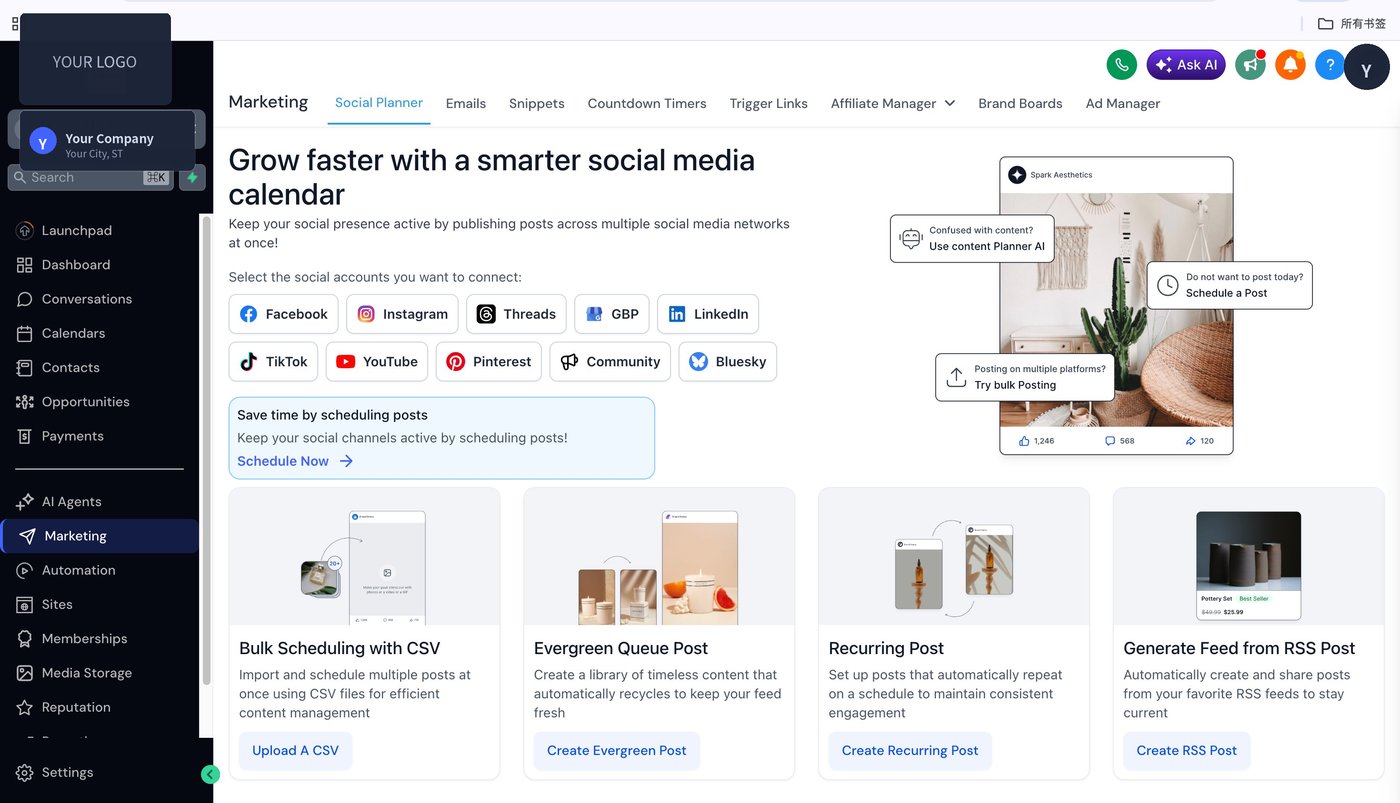Open the Ask AI assistant
The image size is (1400, 803).
coord(1186,65)
